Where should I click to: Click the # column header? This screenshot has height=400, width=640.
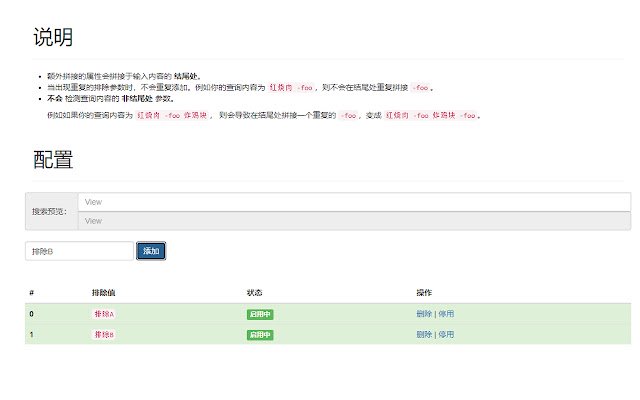(31, 293)
